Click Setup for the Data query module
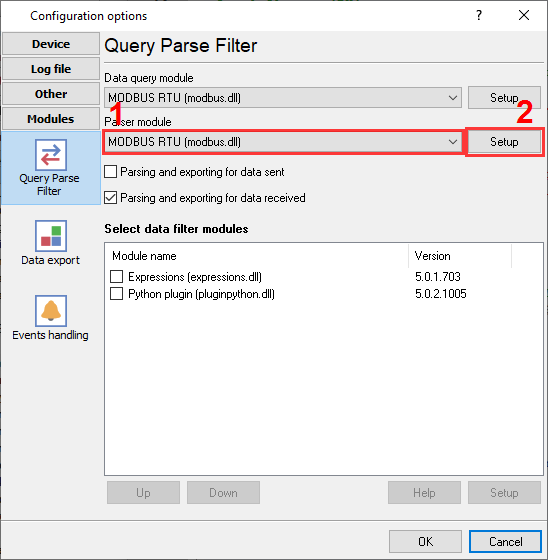This screenshot has width=548, height=560. (x=504, y=98)
